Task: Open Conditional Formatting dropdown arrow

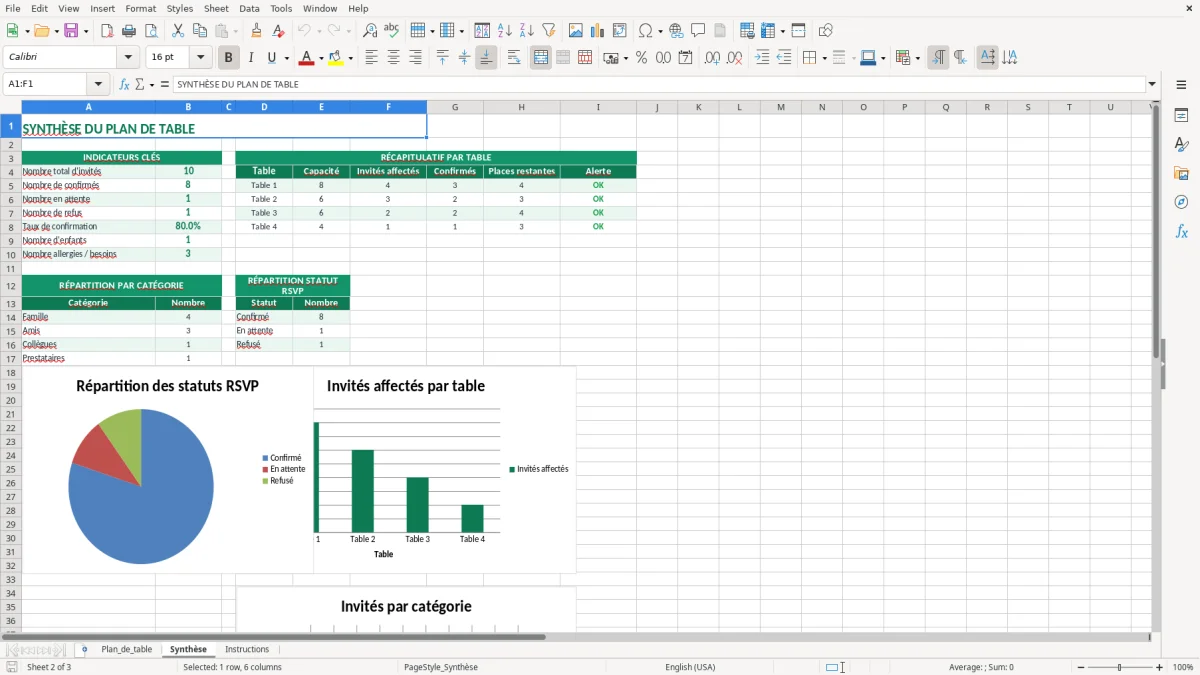Action: (x=917, y=58)
